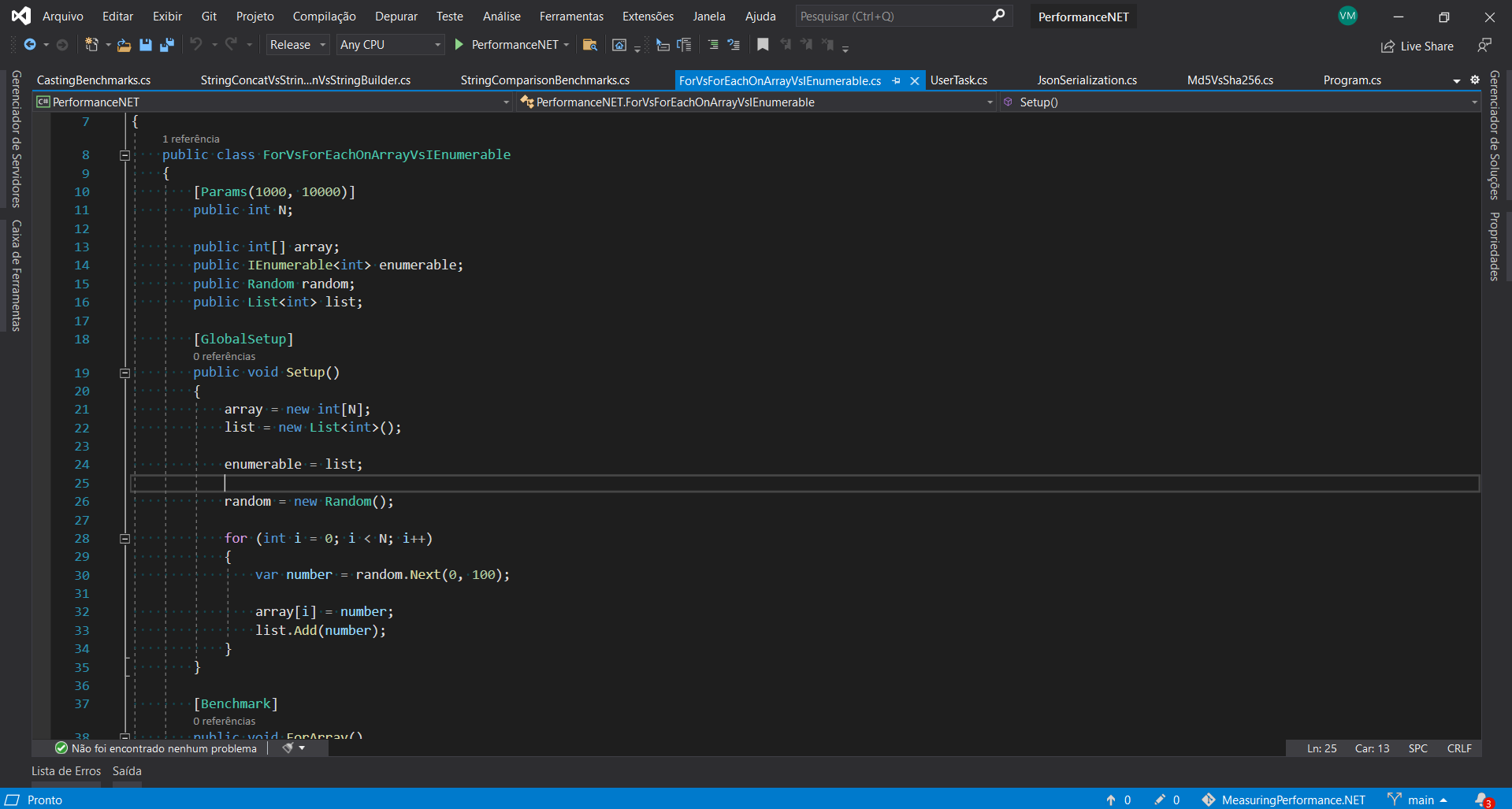The height and width of the screenshot is (809, 1512).
Task: Click the Navigate Backward arrow icon
Action: pos(30,45)
